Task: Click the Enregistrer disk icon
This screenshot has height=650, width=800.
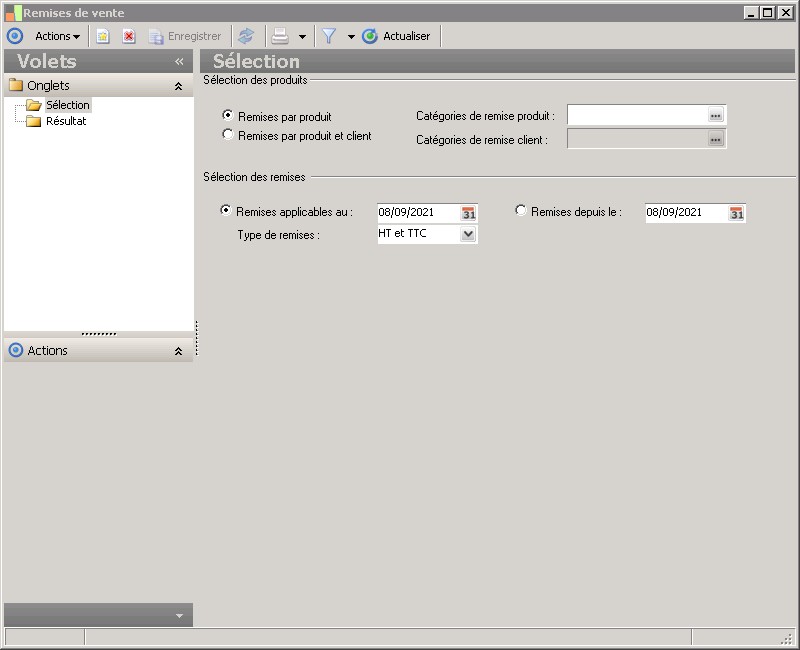Action: click(156, 37)
